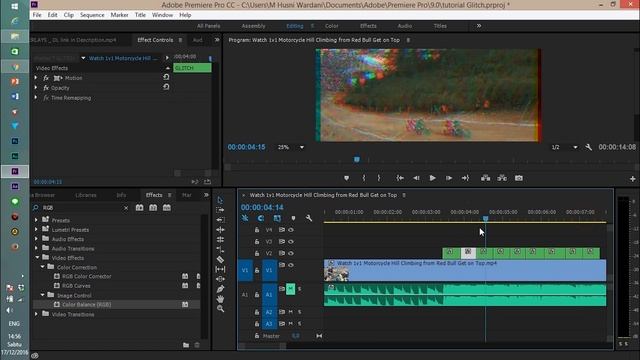The image size is (640, 360).
Task: Switch to the Color workspace
Action: [331, 26]
